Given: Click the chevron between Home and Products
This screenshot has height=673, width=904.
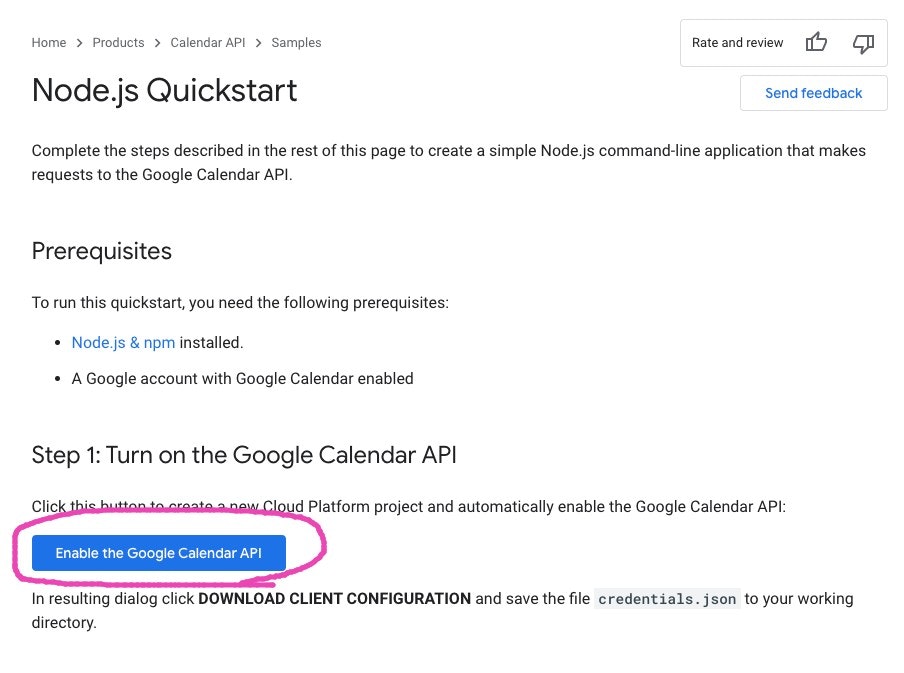Looking at the screenshot, I should pos(79,43).
